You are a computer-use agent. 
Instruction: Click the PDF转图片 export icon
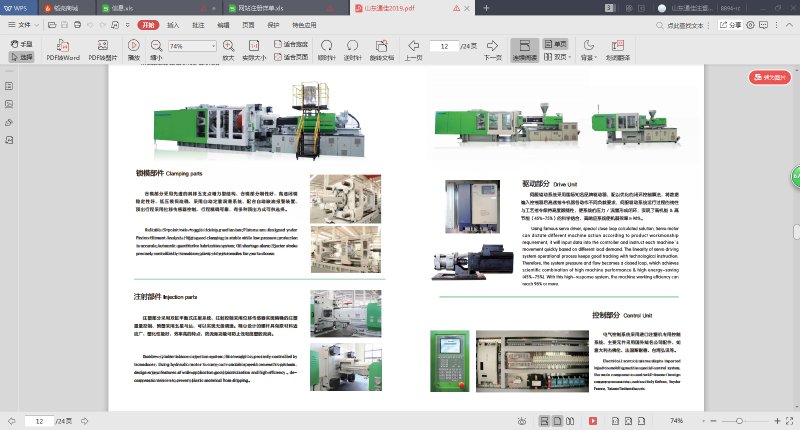(x=102, y=46)
